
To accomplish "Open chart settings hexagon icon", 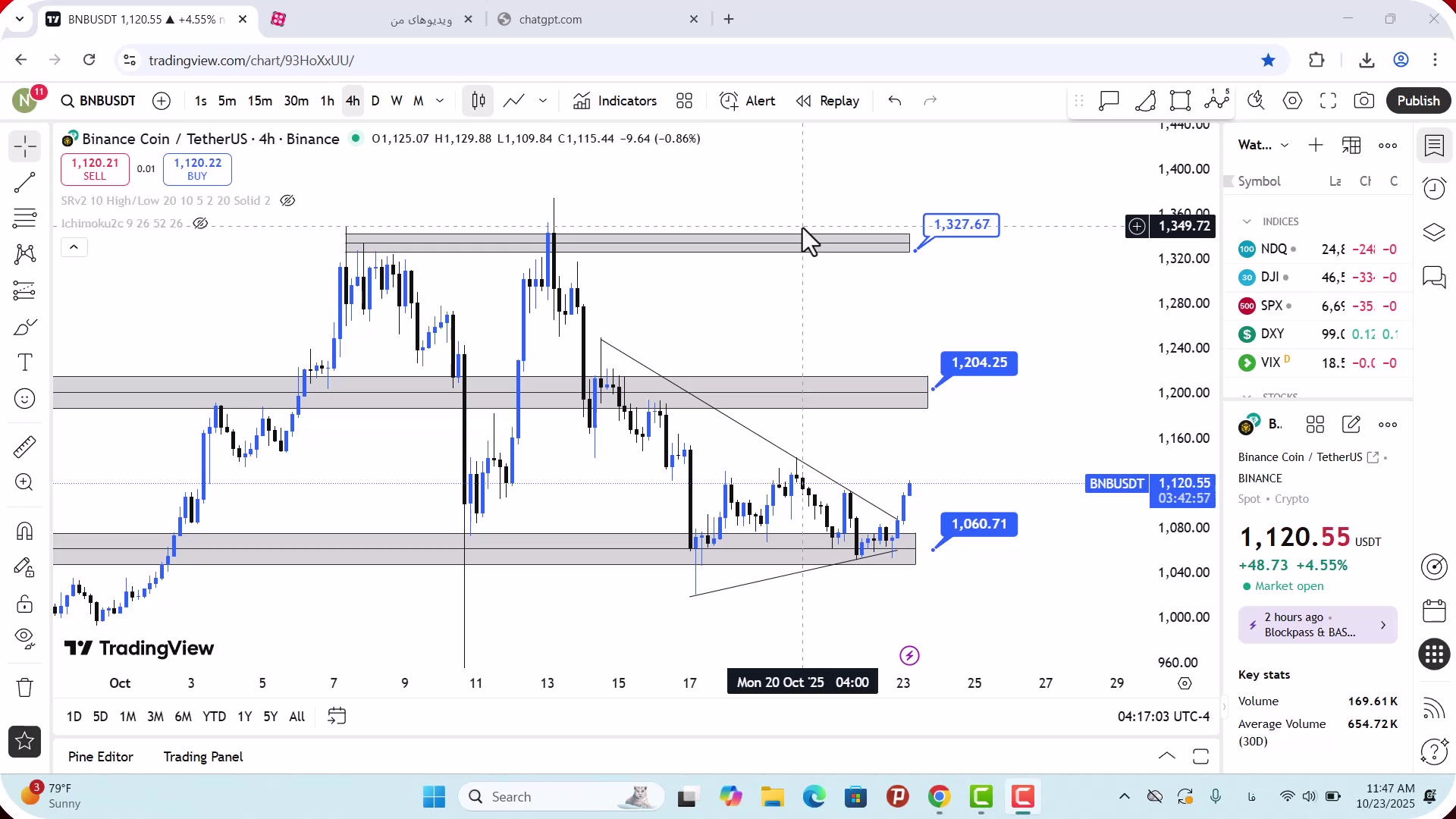I will [x=1292, y=101].
